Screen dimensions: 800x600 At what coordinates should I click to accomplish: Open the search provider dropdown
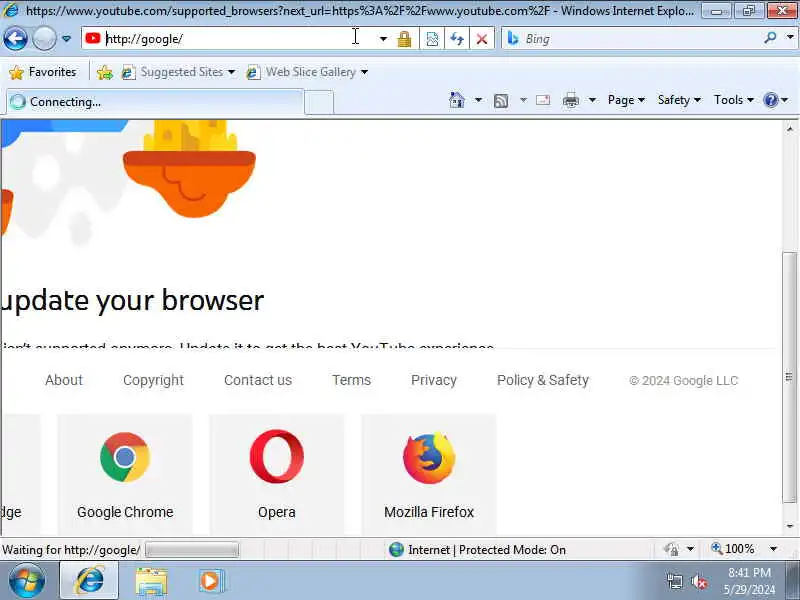pyautogui.click(x=790, y=37)
